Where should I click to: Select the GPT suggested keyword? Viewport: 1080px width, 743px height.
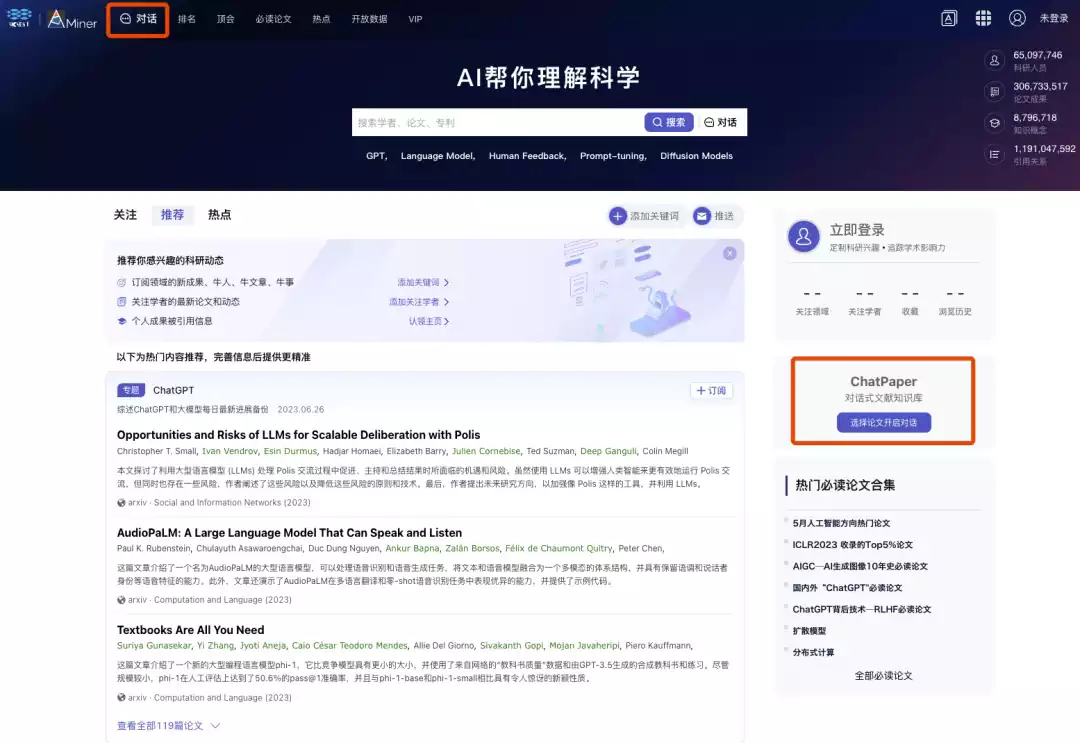(x=376, y=156)
